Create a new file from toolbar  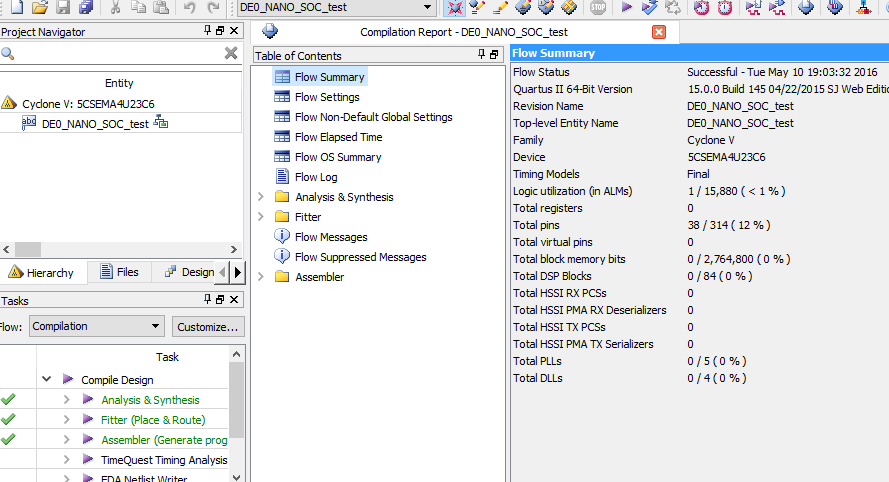[16, 7]
